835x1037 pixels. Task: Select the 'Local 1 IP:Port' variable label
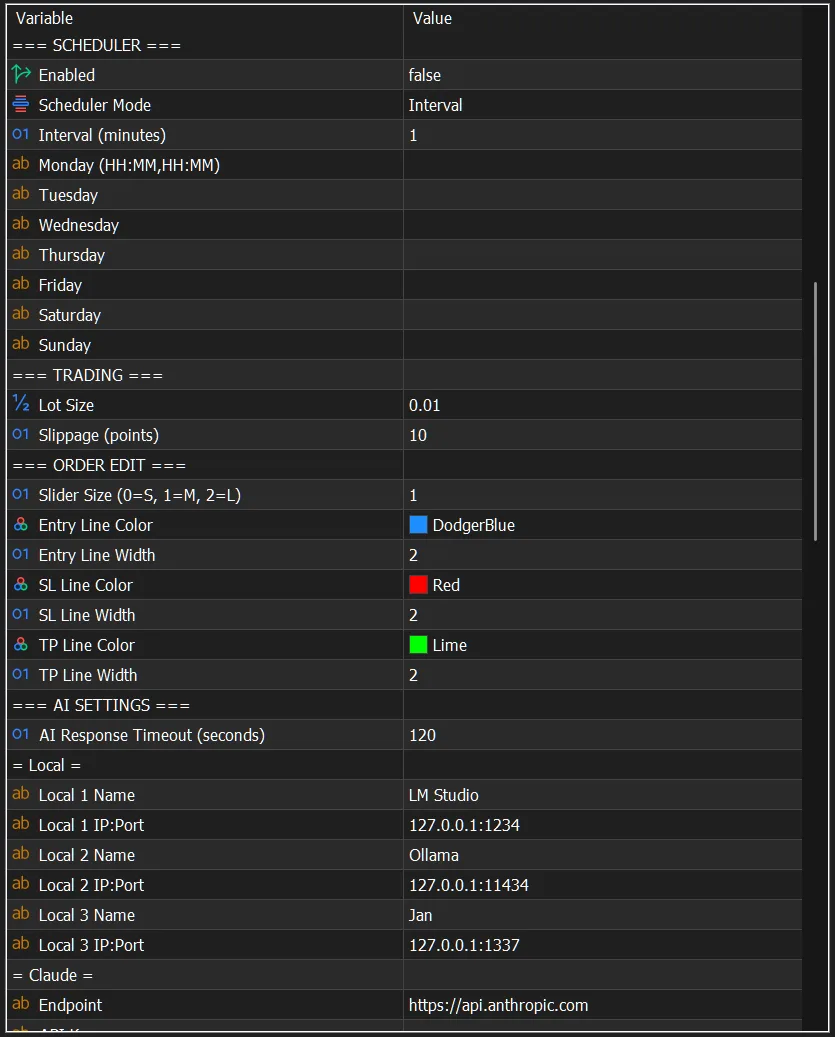tap(91, 825)
